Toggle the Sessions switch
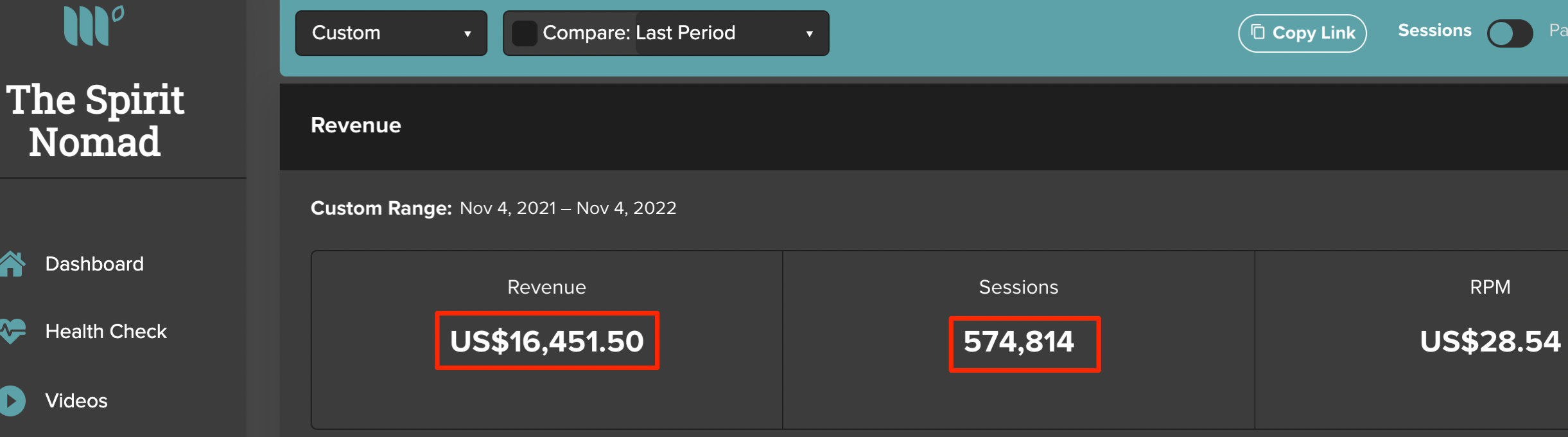This screenshot has width=1568, height=437. (x=1510, y=33)
